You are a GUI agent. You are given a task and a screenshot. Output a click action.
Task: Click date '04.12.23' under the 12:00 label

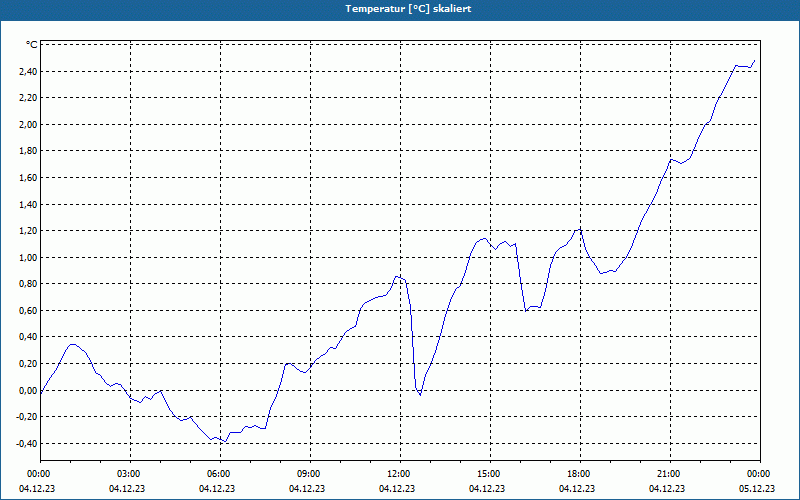(x=397, y=489)
